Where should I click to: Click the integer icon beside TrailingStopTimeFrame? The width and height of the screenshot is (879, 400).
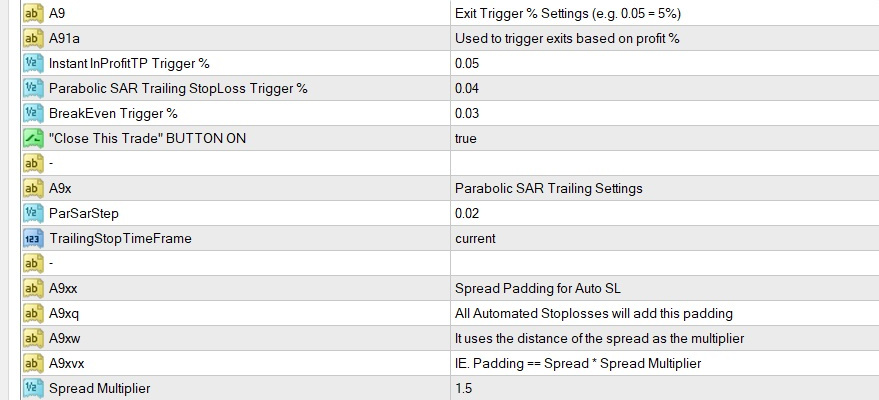31,238
